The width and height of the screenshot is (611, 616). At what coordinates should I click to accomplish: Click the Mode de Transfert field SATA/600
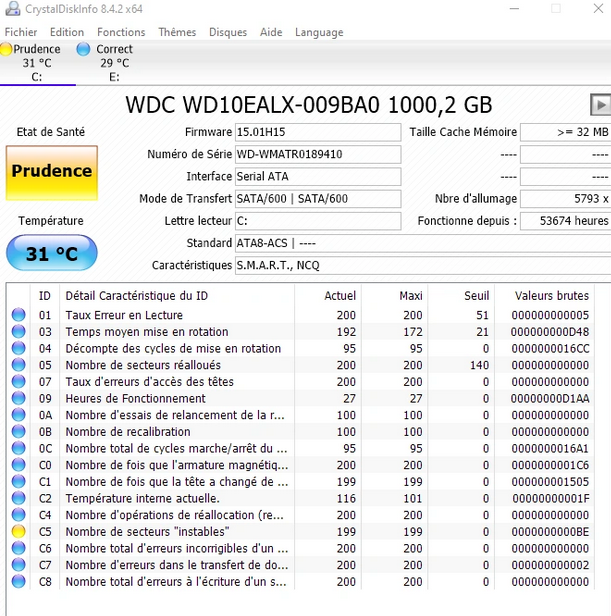coord(318,198)
